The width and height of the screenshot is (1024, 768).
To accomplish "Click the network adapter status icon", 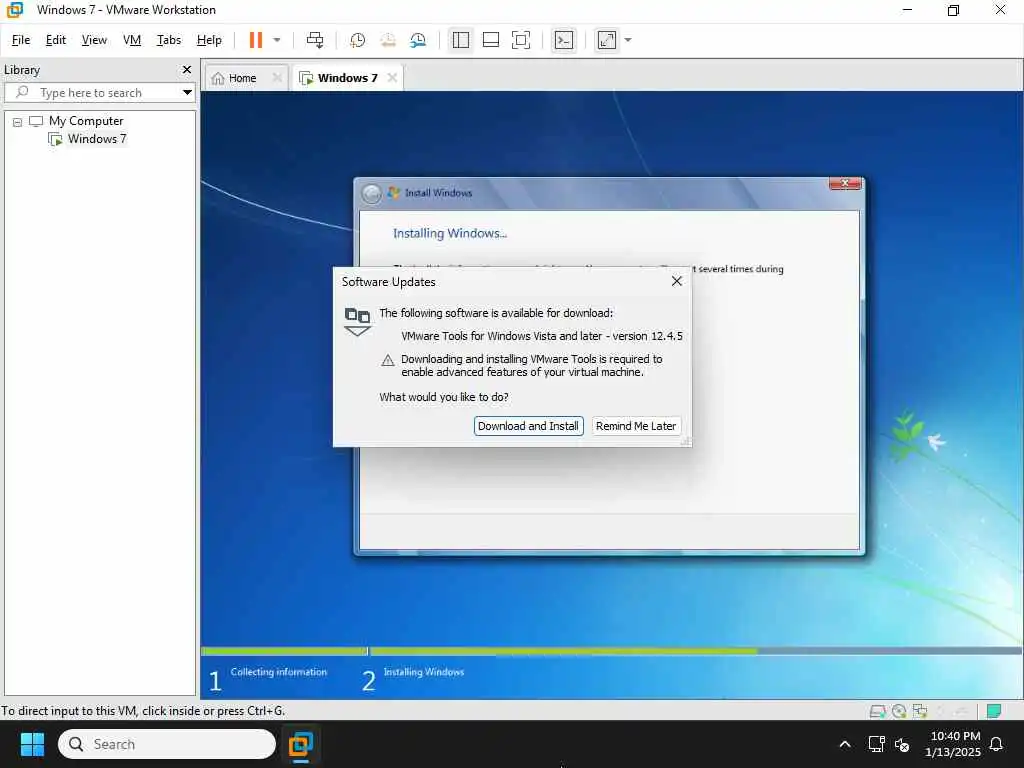I will pos(920,711).
